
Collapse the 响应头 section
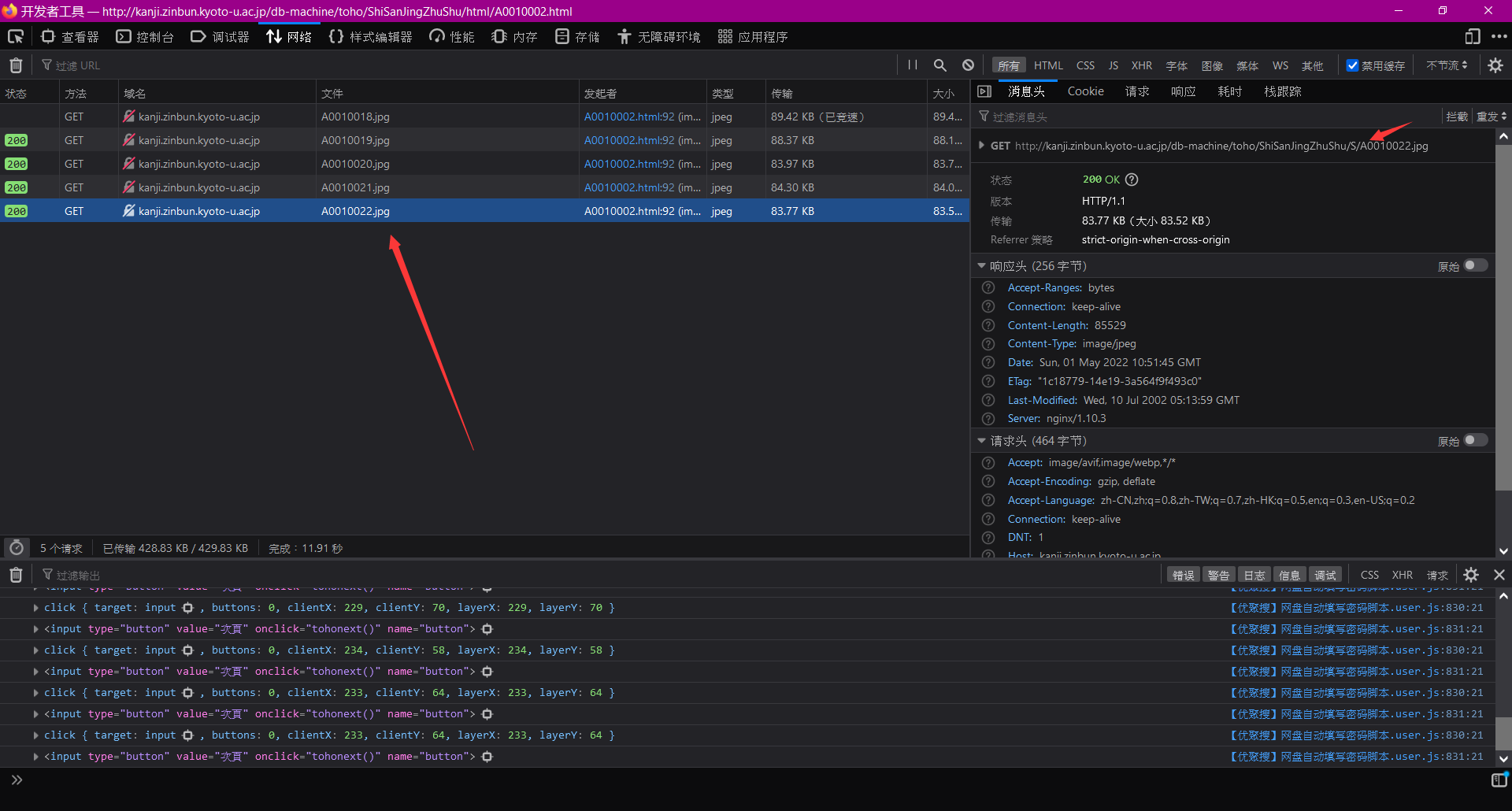click(x=981, y=266)
